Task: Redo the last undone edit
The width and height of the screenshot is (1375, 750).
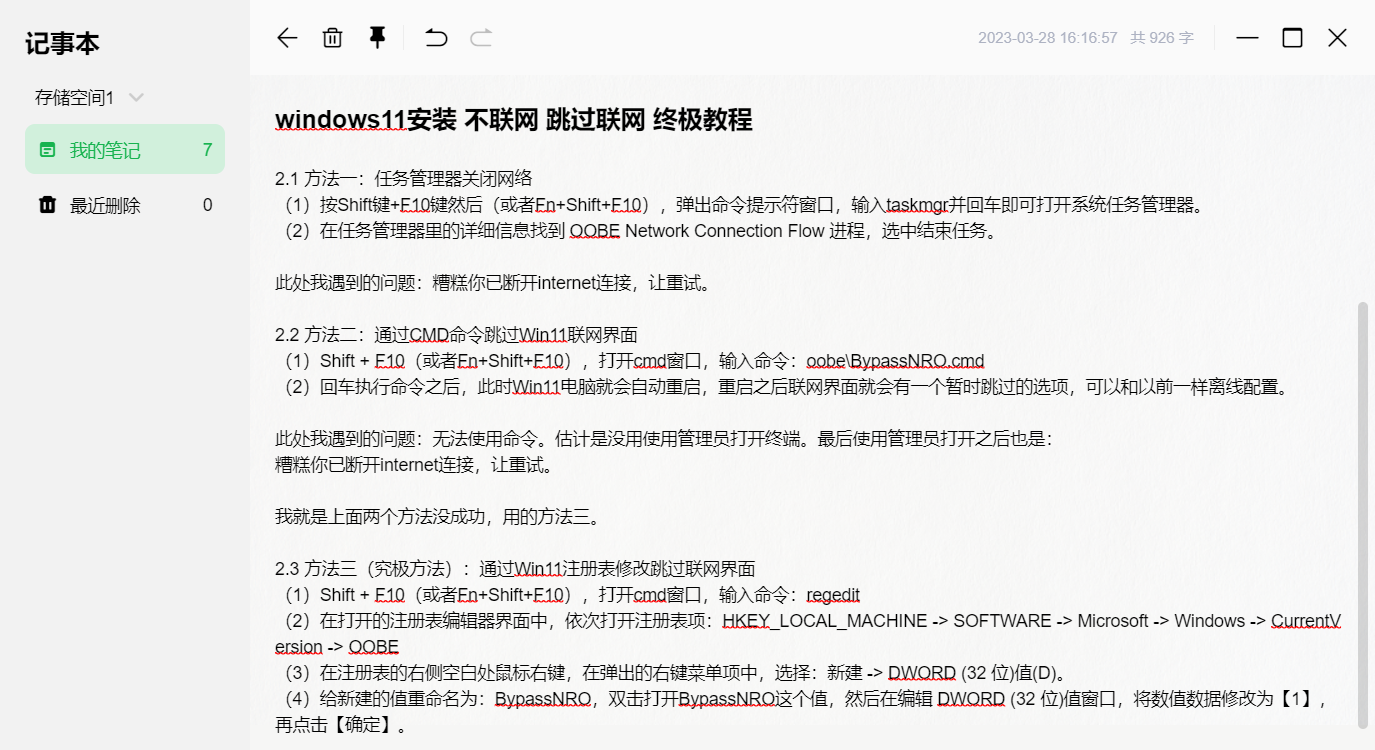Action: click(x=482, y=38)
